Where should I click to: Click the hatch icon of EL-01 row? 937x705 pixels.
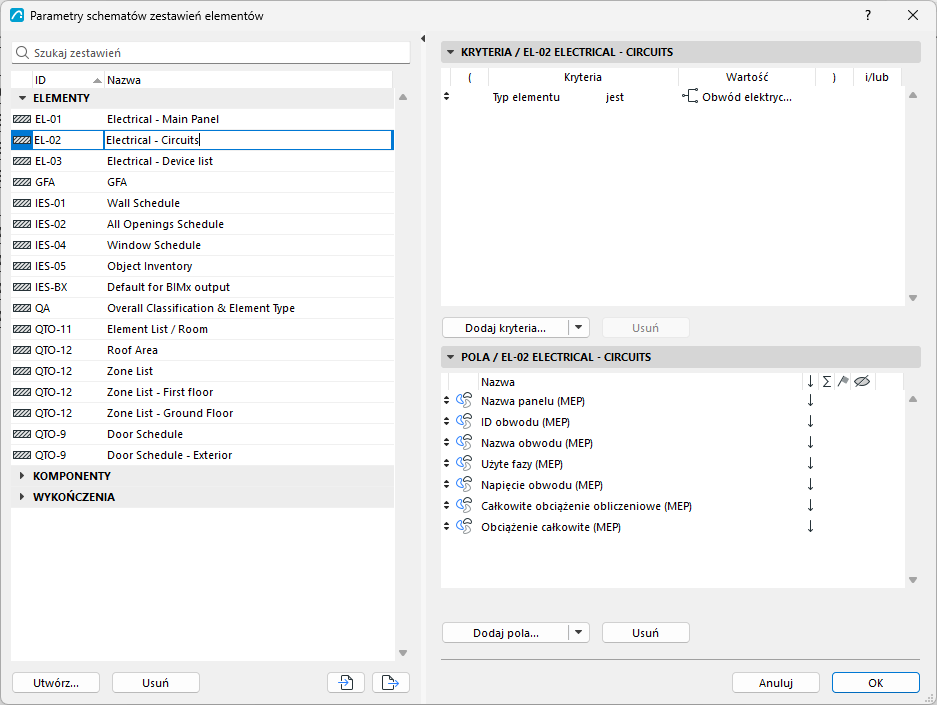tap(22, 119)
